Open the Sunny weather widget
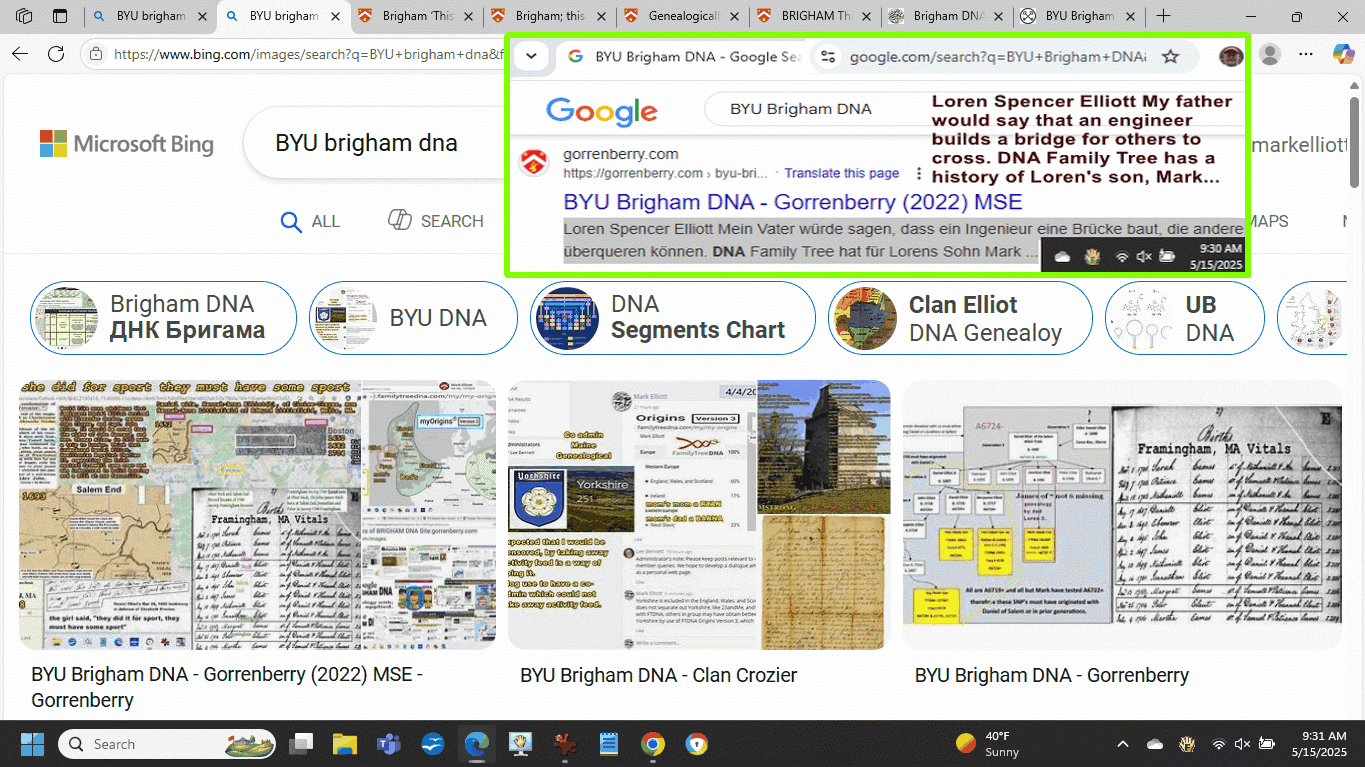 pos(988,744)
